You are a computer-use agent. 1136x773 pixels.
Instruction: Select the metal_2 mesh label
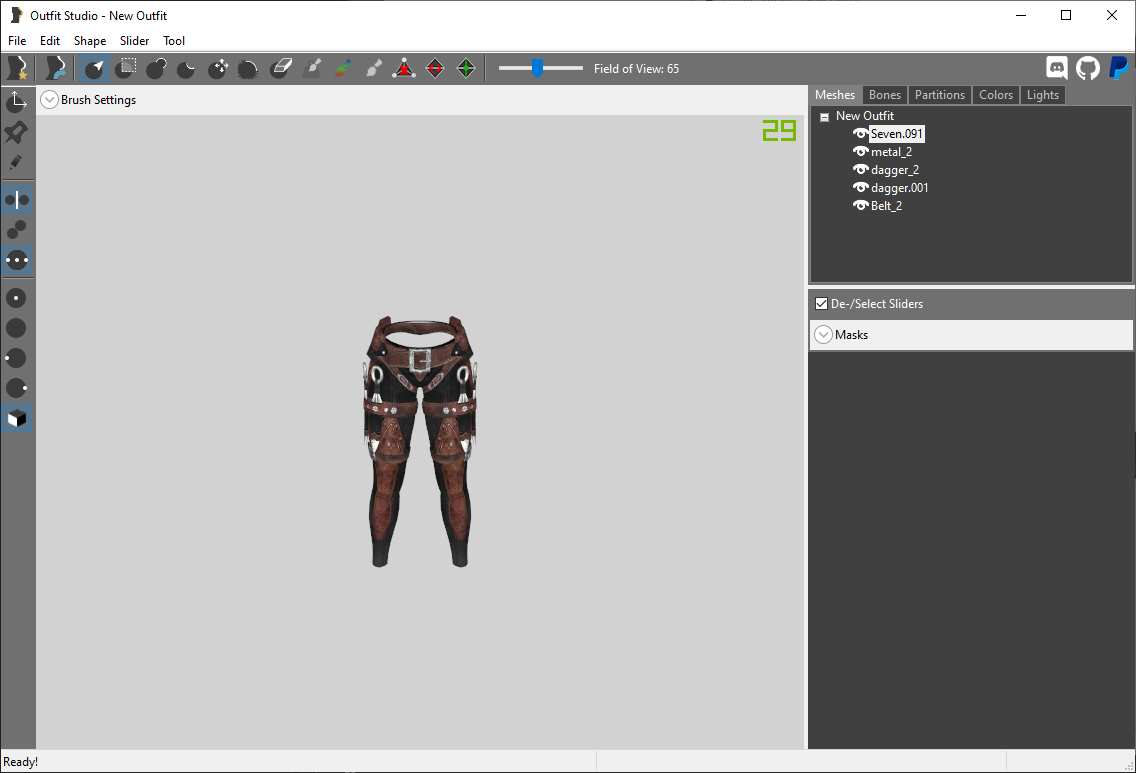[x=892, y=152]
